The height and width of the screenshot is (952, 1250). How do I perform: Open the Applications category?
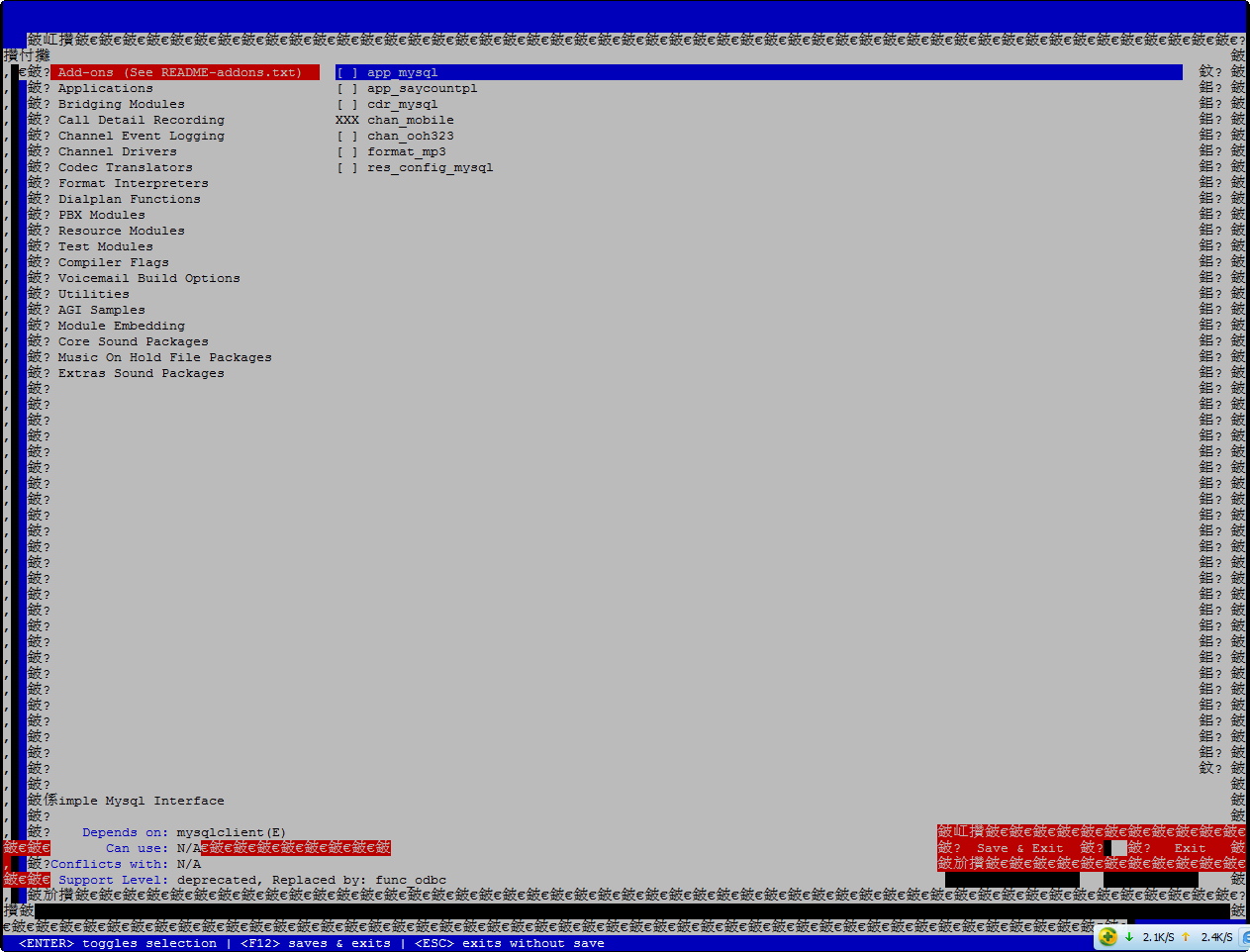(106, 88)
